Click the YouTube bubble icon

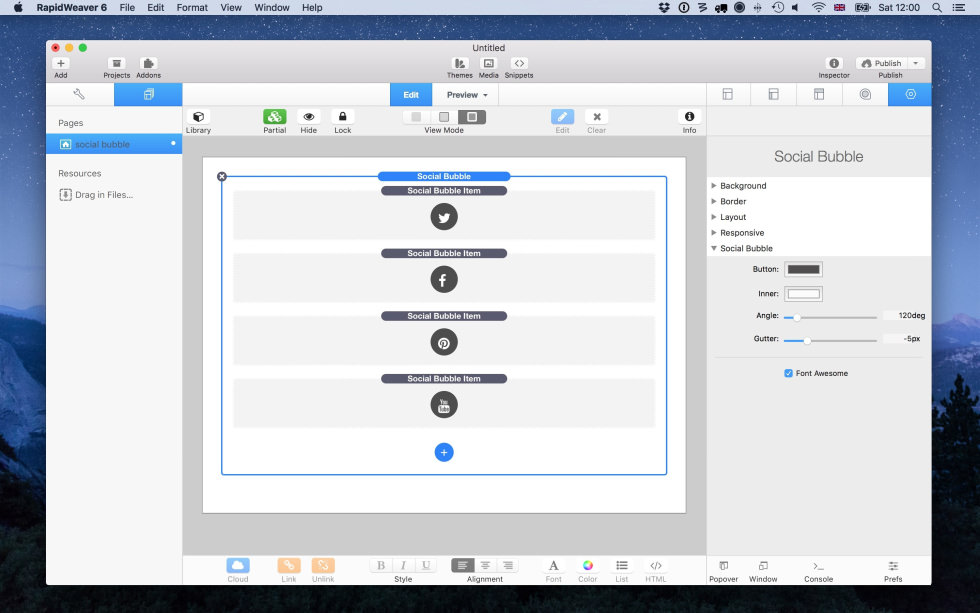pyautogui.click(x=444, y=405)
